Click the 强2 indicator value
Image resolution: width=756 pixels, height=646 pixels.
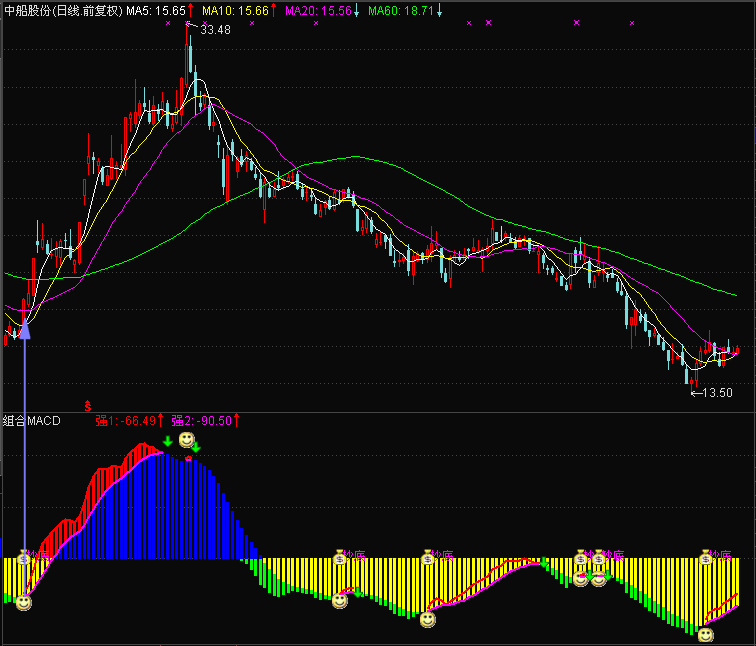pyautogui.click(x=204, y=421)
